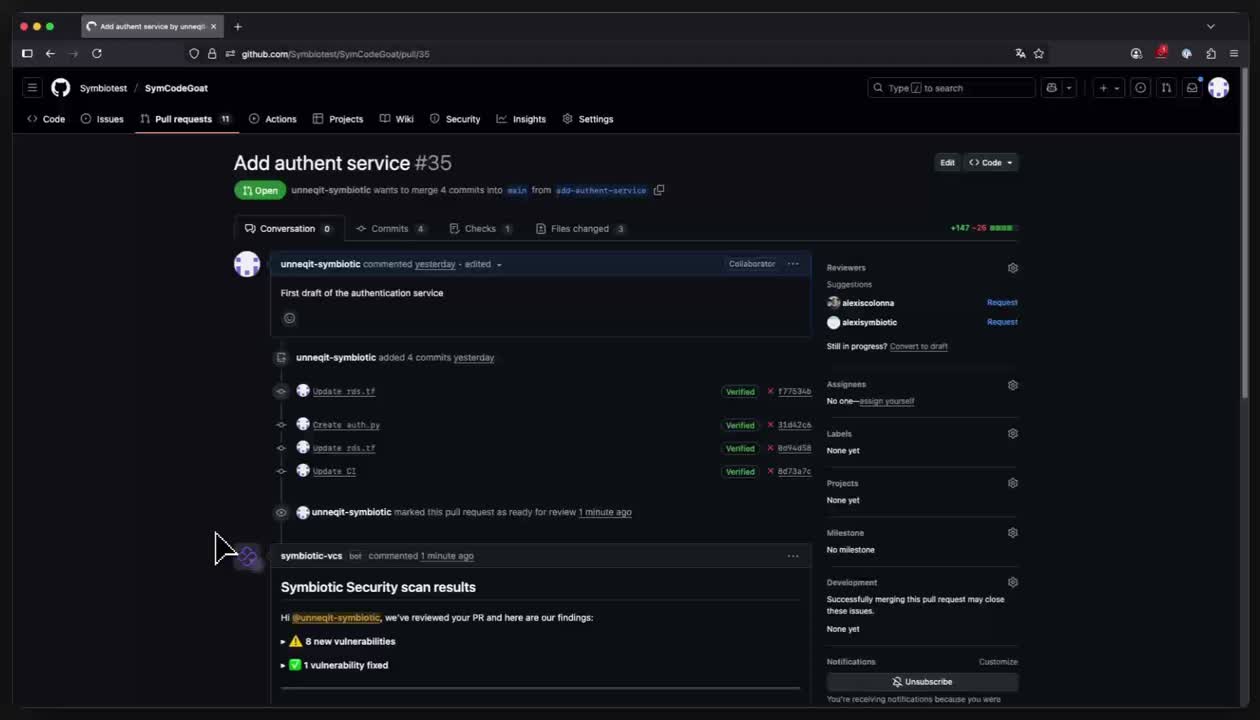The image size is (1260, 720).
Task: Go to the GitHub home logo
Action: 61,88
